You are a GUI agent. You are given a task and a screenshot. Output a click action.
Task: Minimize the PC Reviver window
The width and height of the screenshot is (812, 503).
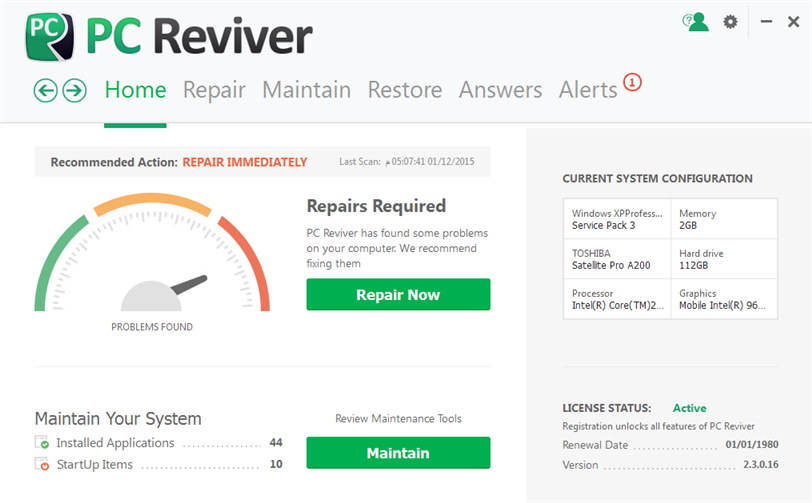(x=767, y=21)
